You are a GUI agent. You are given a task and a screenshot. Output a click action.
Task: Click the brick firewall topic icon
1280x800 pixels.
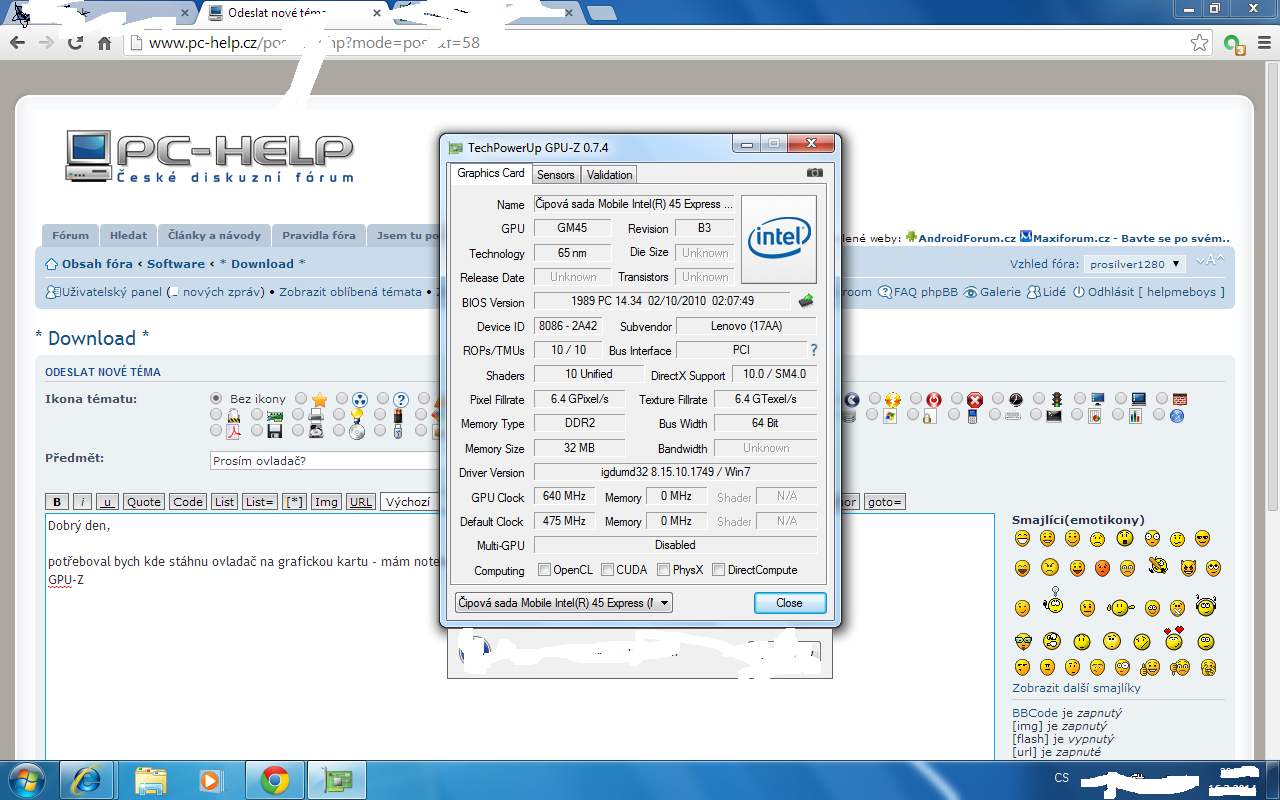pyautogui.click(x=1180, y=399)
